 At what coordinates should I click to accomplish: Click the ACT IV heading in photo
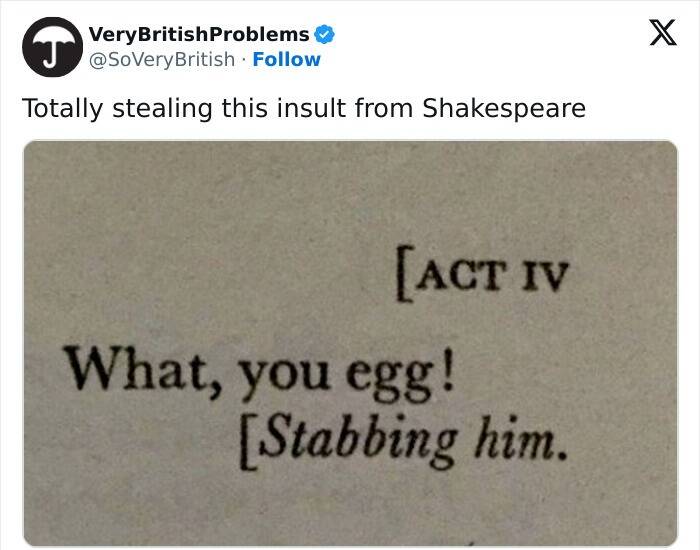point(483,273)
